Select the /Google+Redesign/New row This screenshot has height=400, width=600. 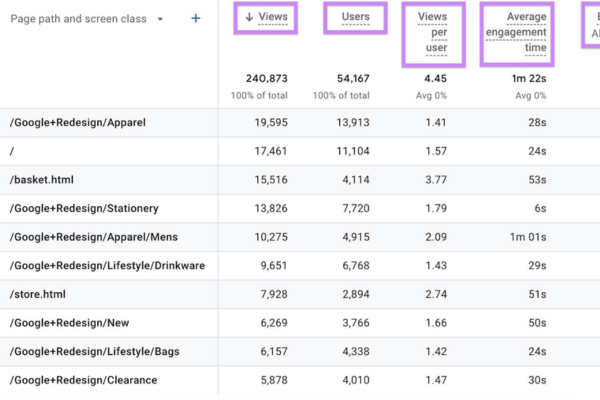(x=300, y=323)
